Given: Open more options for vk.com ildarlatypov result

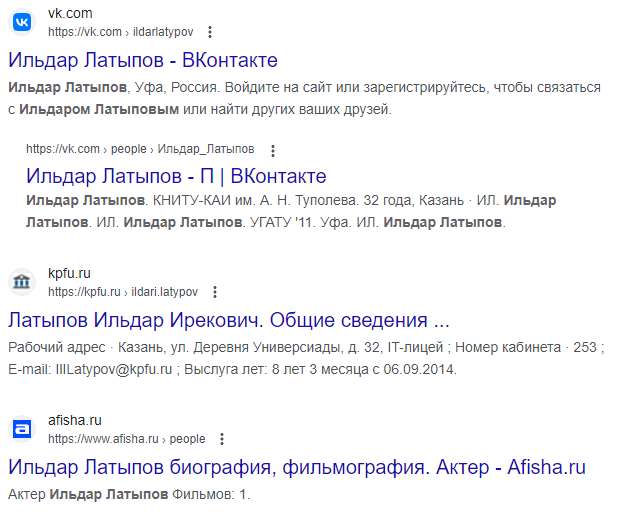Looking at the screenshot, I should [x=210, y=32].
